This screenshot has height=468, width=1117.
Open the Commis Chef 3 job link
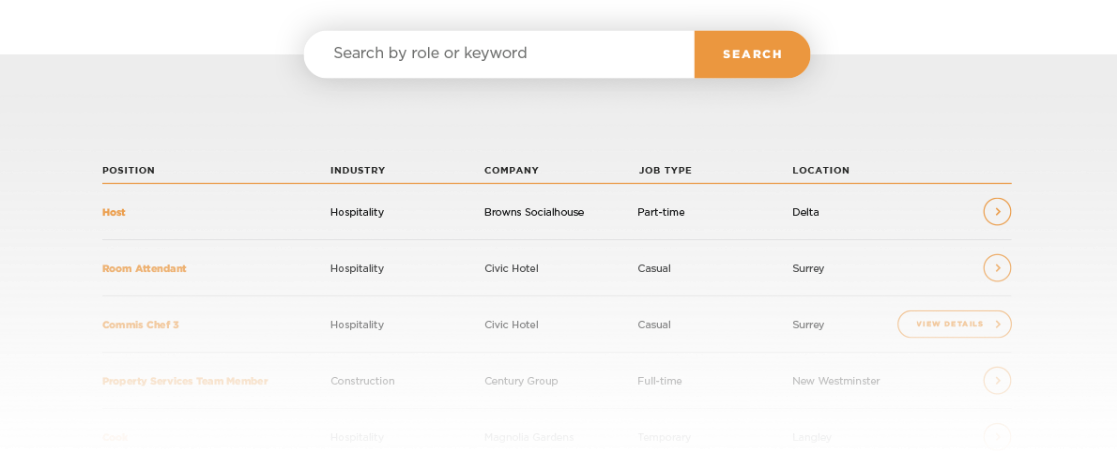(140, 325)
